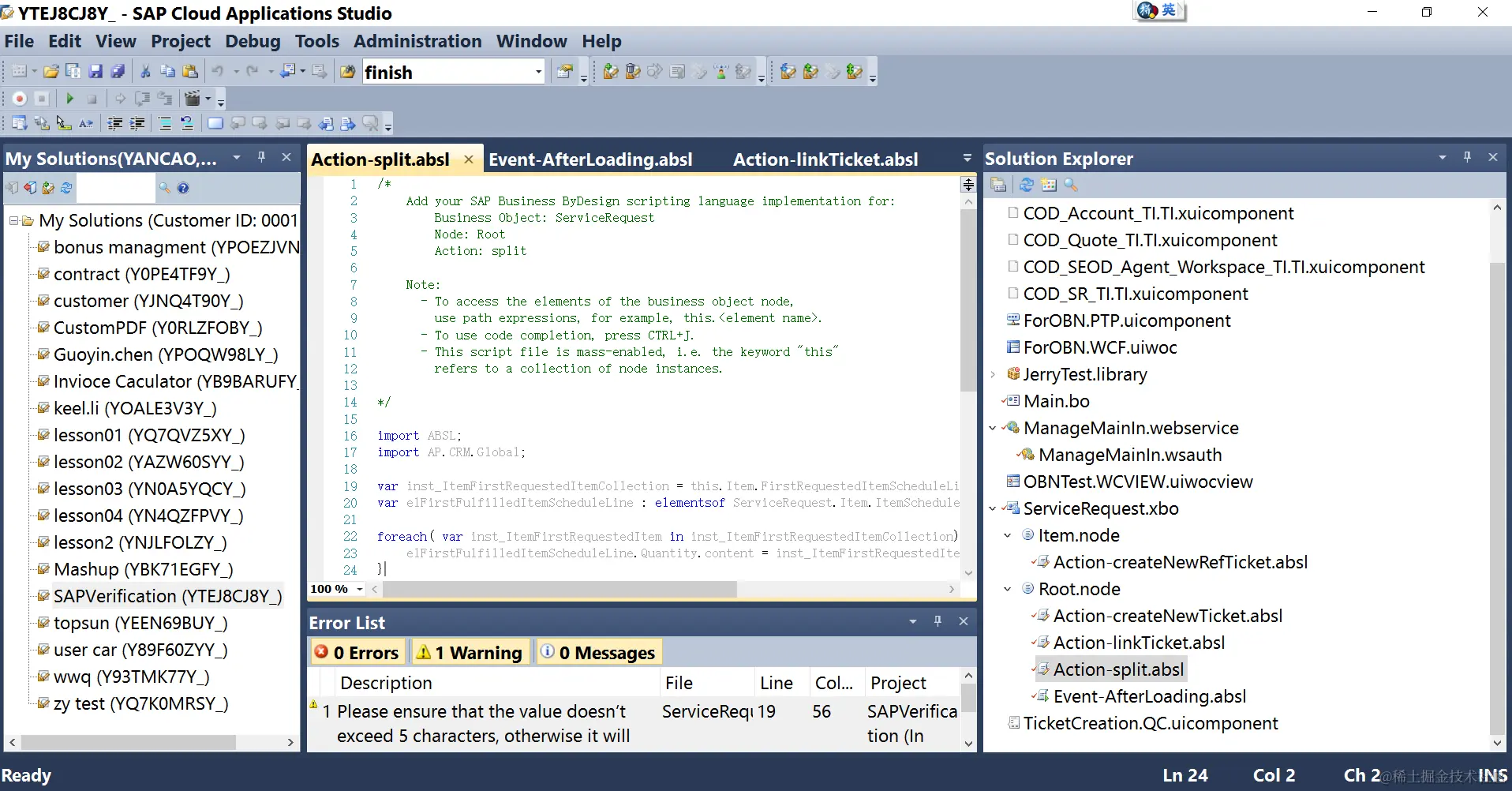Close the Error List panel
The image size is (1512, 791).
tap(964, 621)
